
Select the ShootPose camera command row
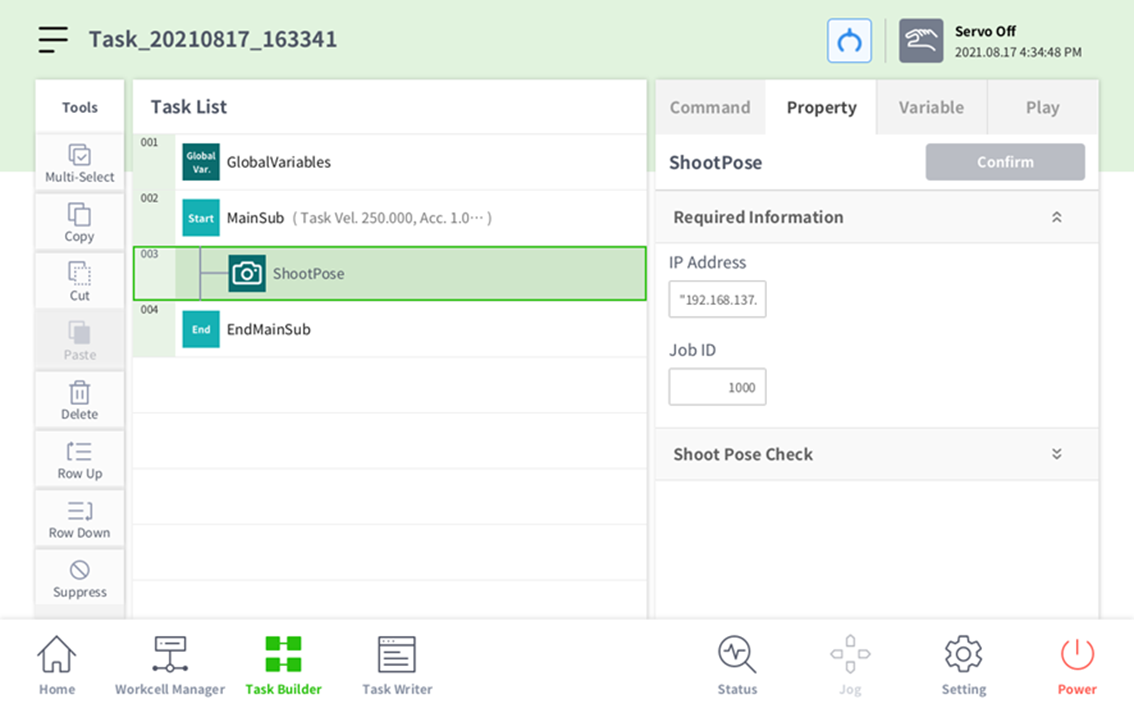390,274
